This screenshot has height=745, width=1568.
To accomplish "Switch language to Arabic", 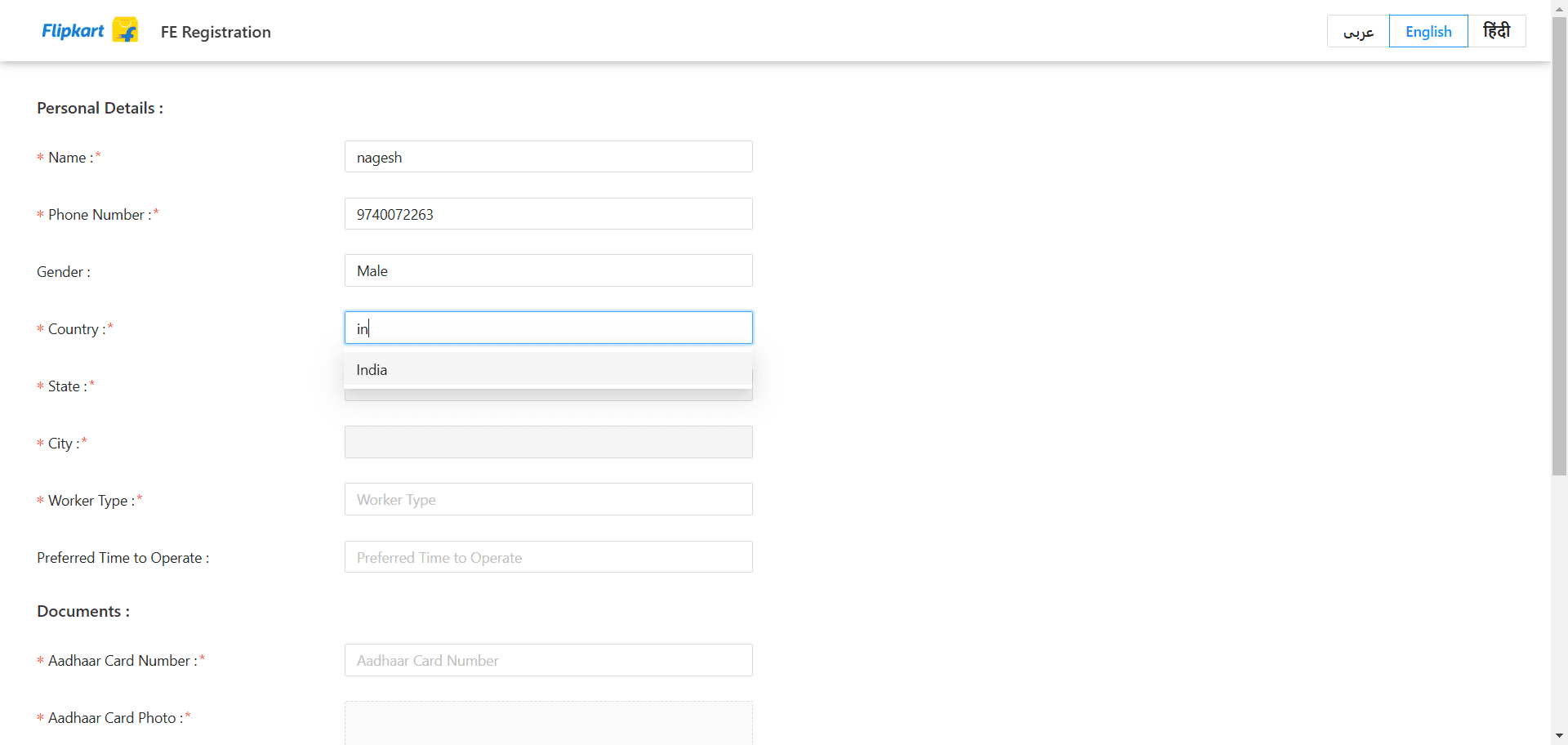I will tap(1358, 31).
